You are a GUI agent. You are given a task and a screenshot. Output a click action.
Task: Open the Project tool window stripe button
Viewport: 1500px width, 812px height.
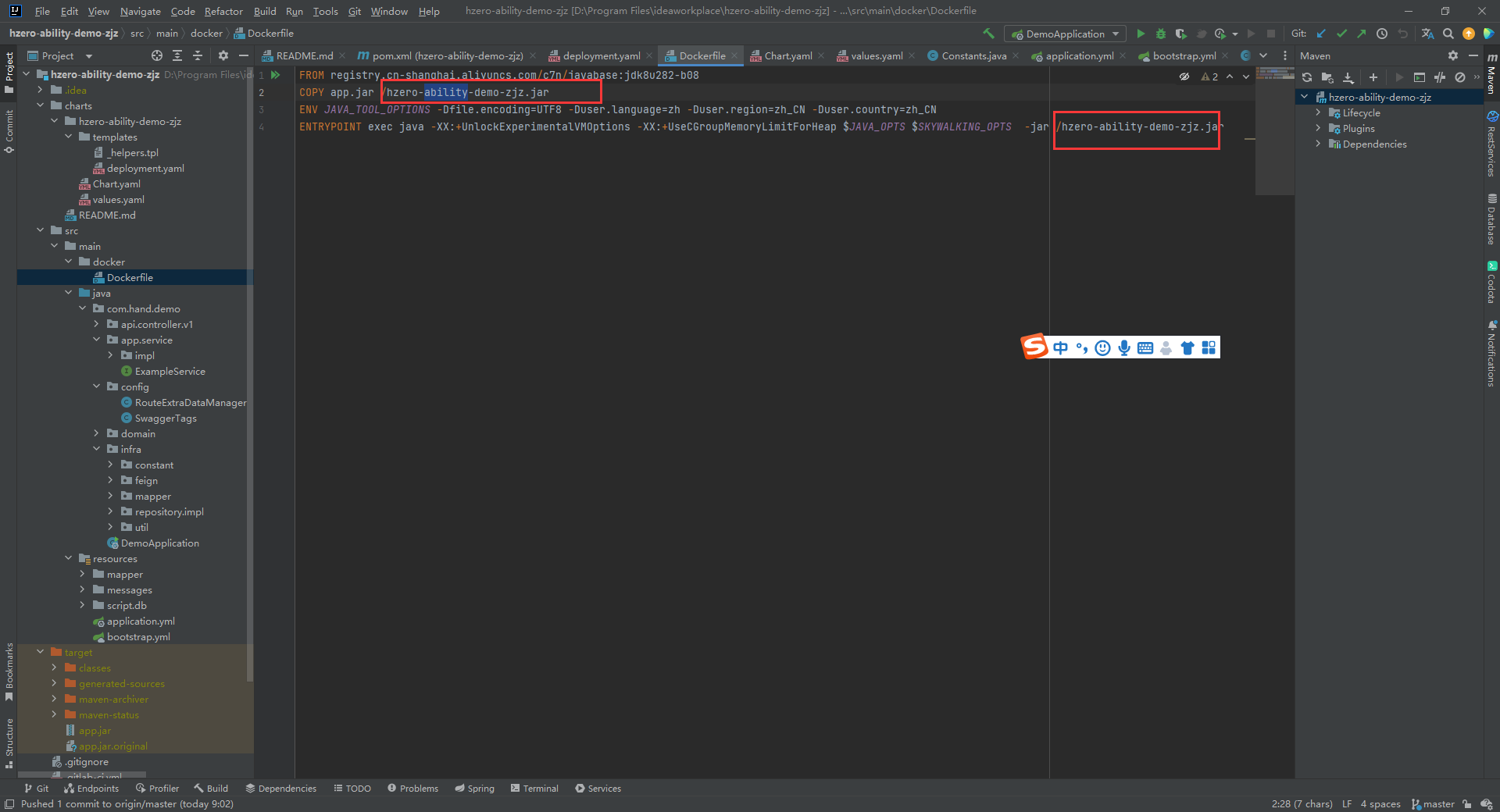click(9, 73)
